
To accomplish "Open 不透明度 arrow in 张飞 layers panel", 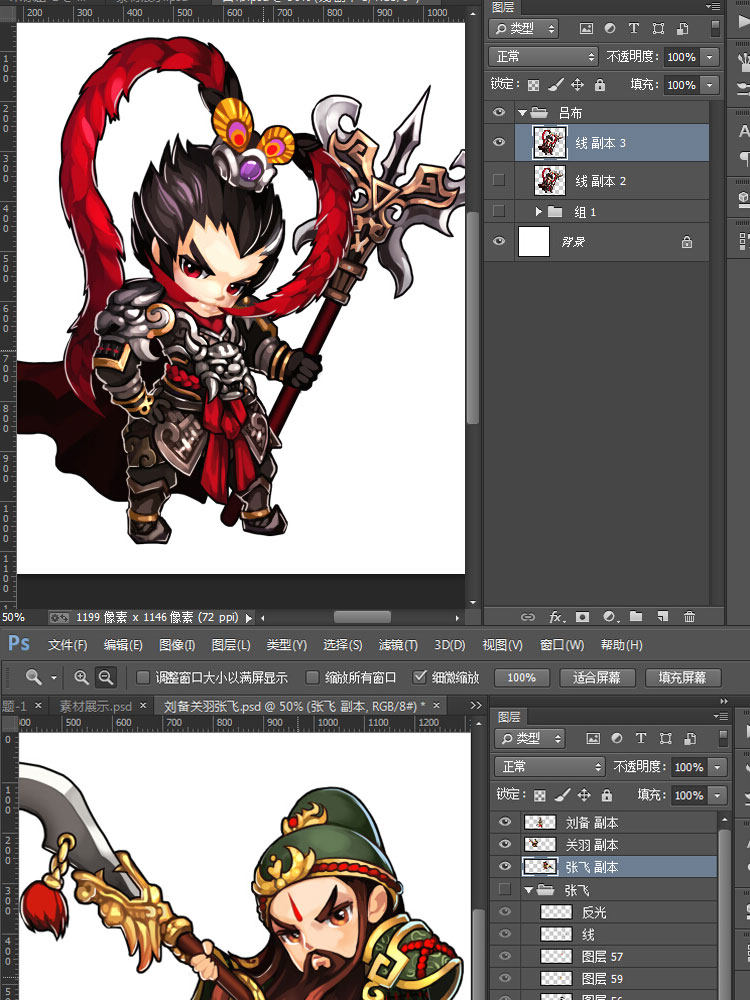I will 717,767.
